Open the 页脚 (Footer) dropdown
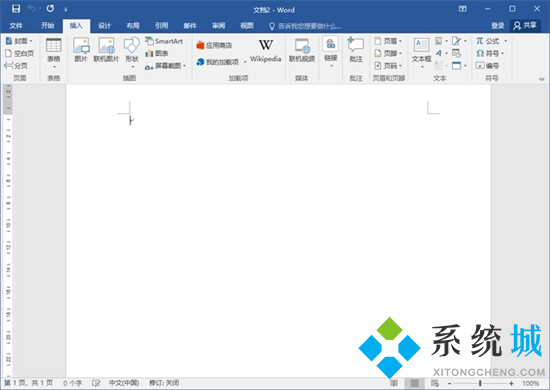Viewport: 550px width, 390px height. (x=388, y=53)
